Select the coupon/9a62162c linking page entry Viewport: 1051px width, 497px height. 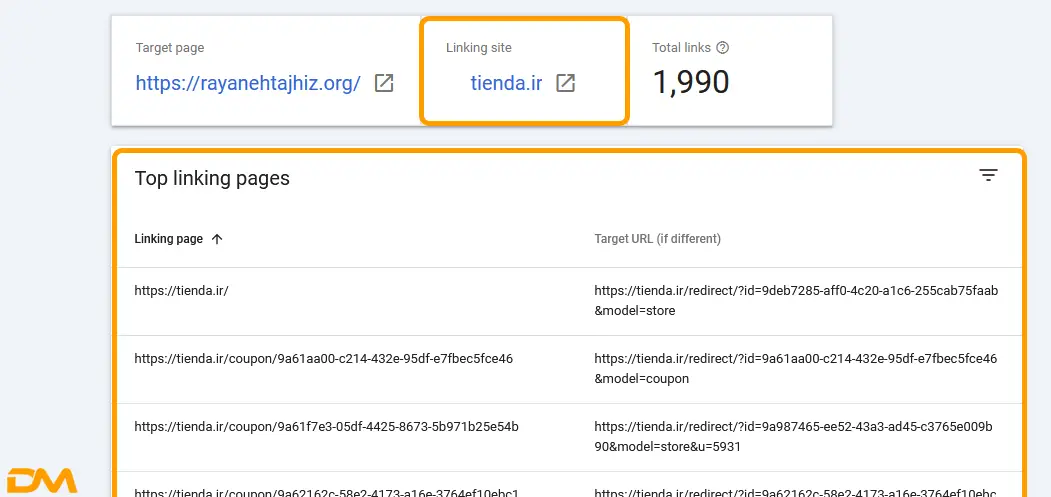[326, 492]
